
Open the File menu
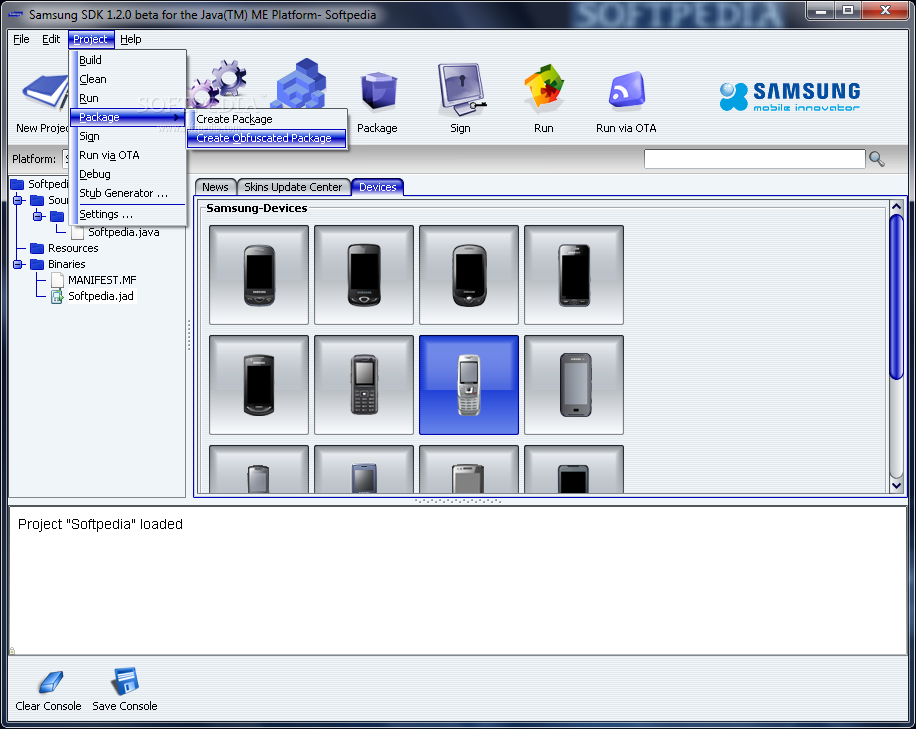tap(21, 39)
